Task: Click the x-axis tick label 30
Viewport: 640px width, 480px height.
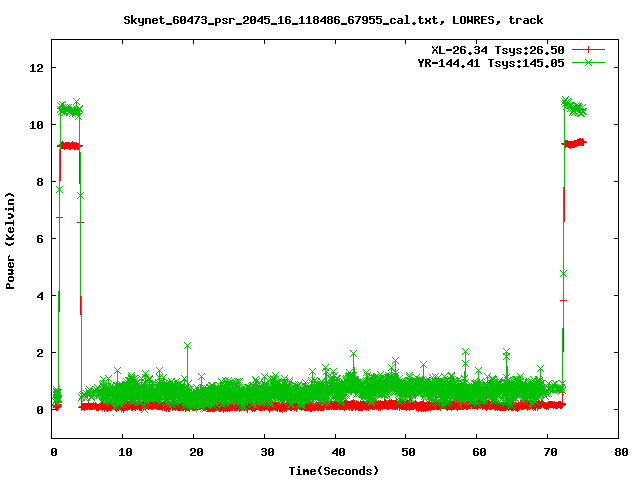Action: click(267, 452)
